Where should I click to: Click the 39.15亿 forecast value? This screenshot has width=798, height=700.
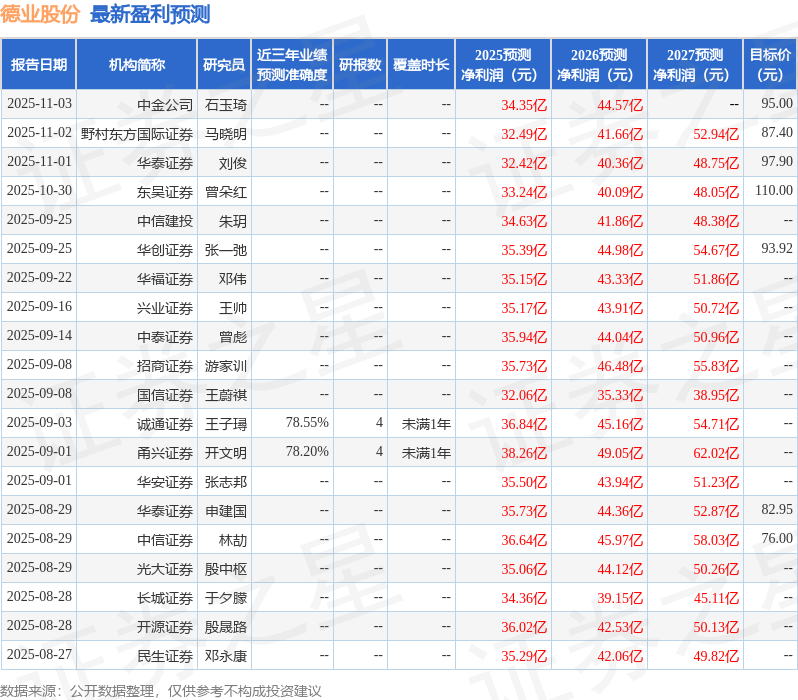[x=620, y=599]
